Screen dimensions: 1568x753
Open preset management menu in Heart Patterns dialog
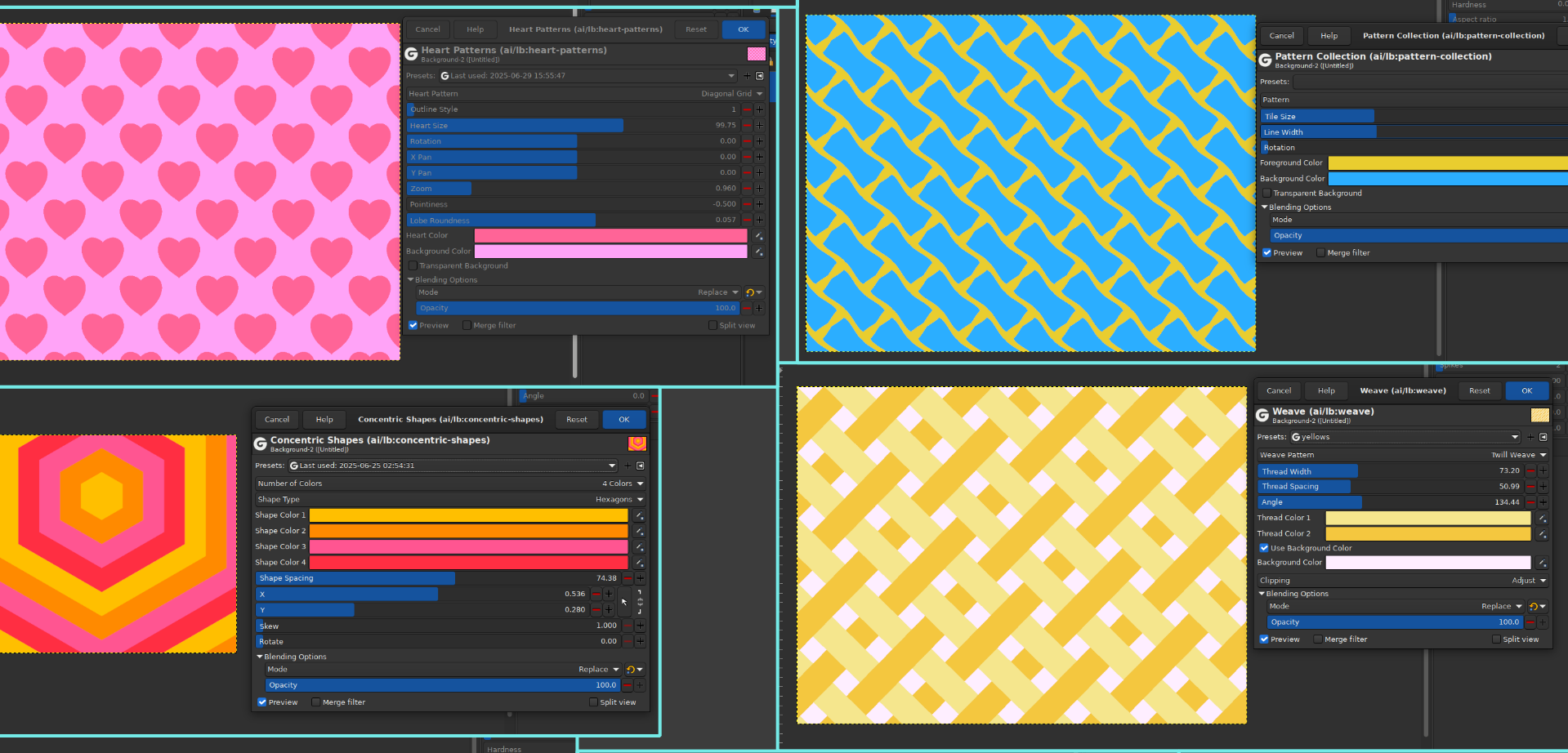pos(760,76)
